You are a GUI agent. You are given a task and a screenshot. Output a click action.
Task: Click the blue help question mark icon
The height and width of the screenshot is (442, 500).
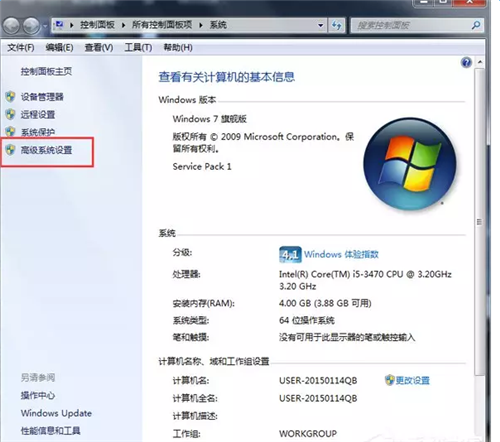pos(466,62)
